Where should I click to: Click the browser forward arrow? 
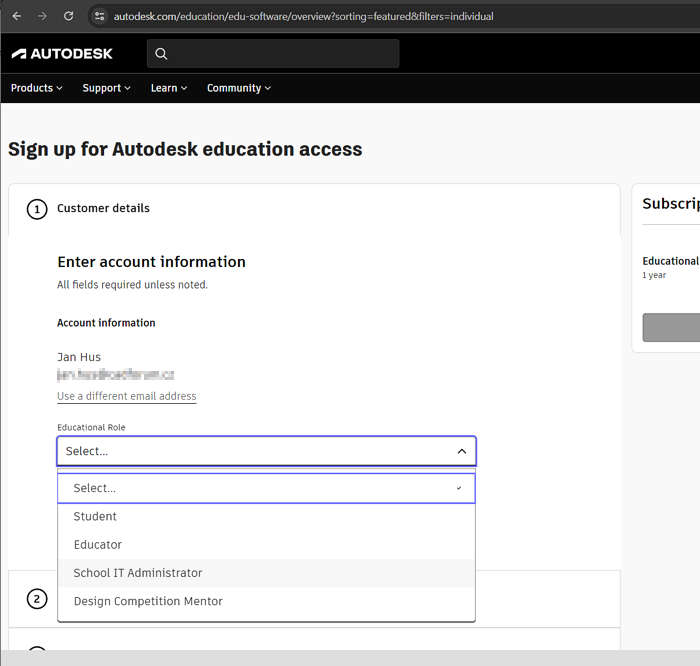tap(42, 16)
